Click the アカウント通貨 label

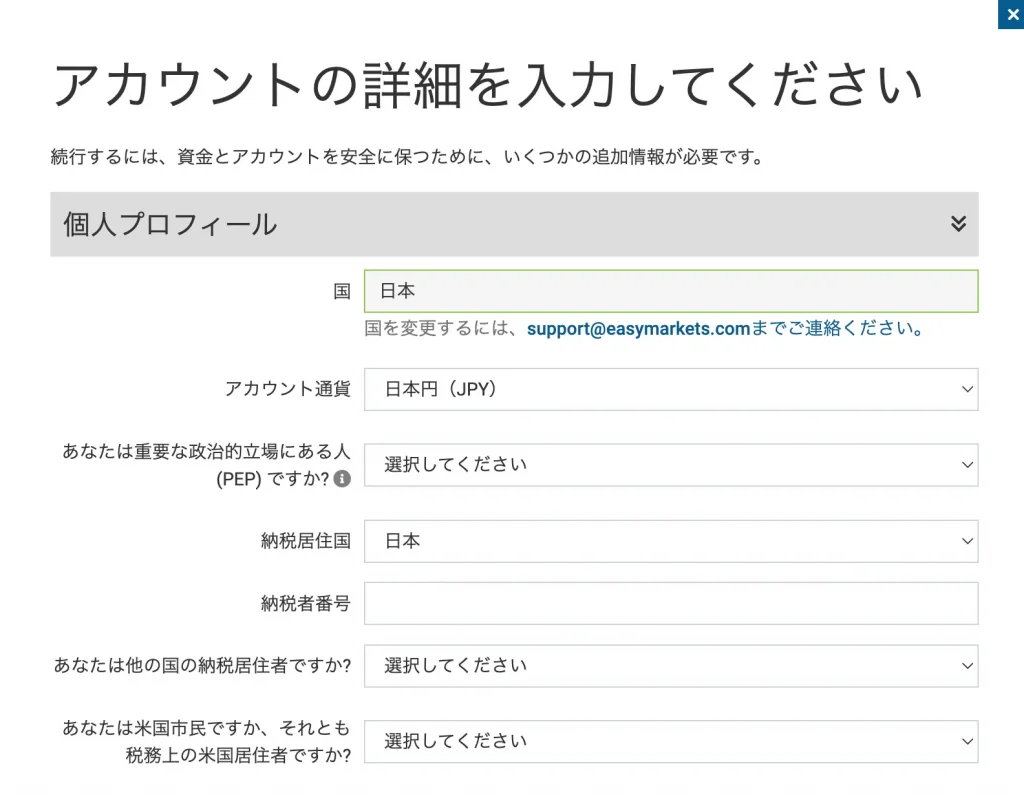[287, 389]
